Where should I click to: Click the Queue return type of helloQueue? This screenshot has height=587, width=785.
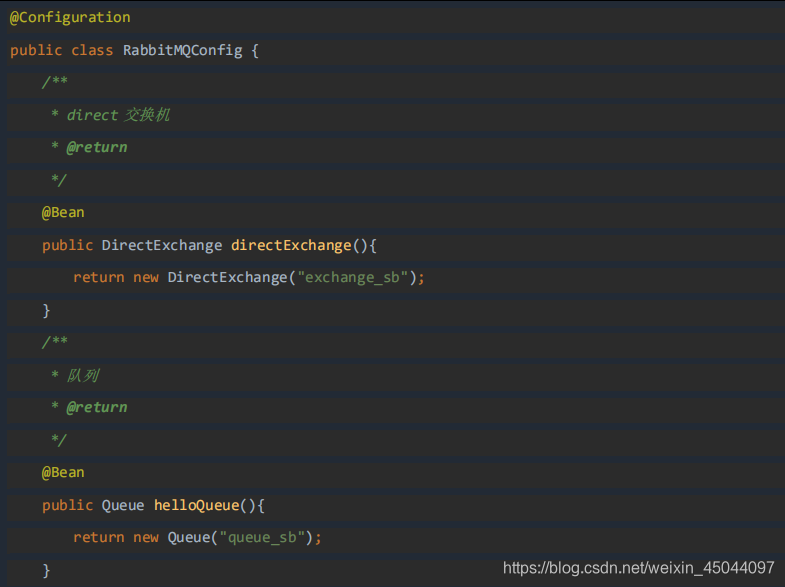(x=123, y=505)
